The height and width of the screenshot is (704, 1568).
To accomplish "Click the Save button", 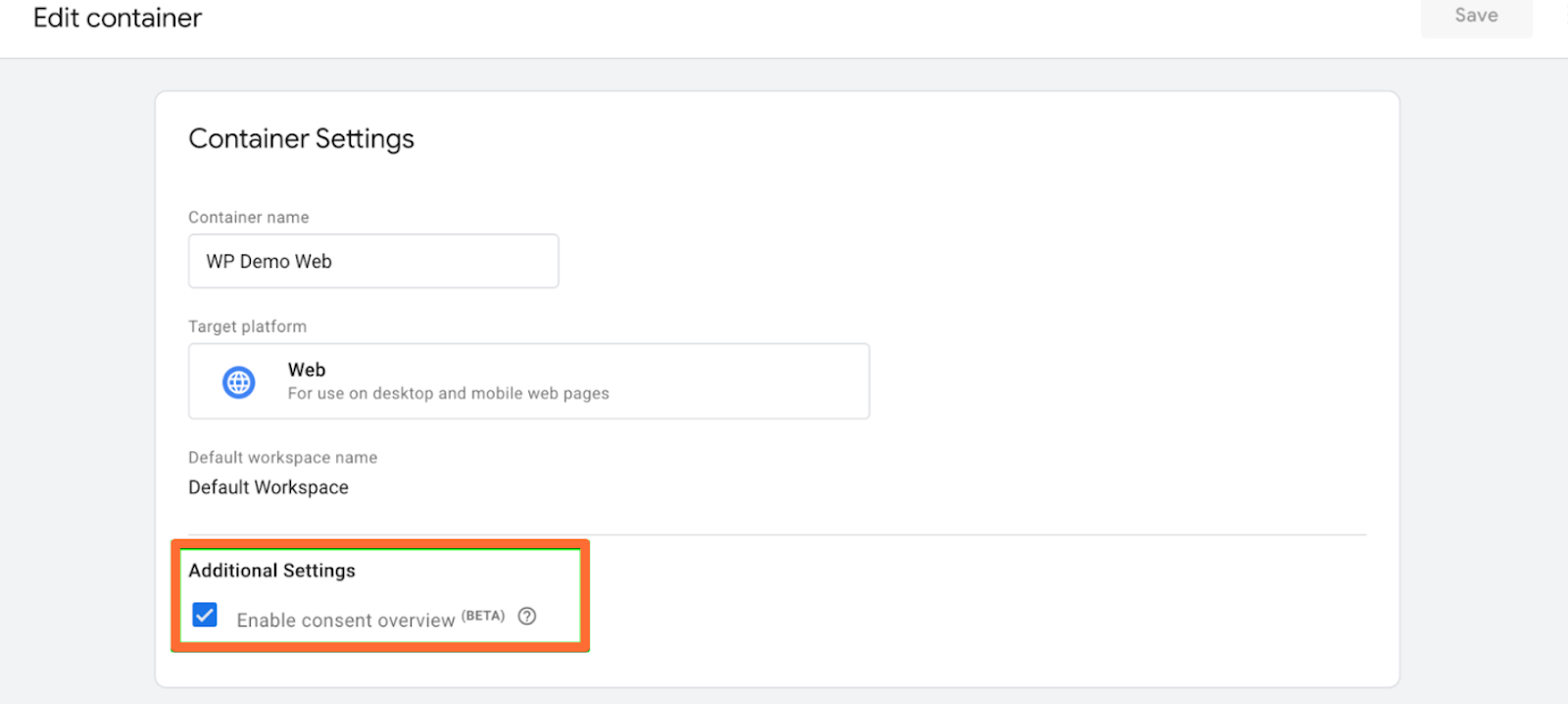I will tap(1476, 17).
